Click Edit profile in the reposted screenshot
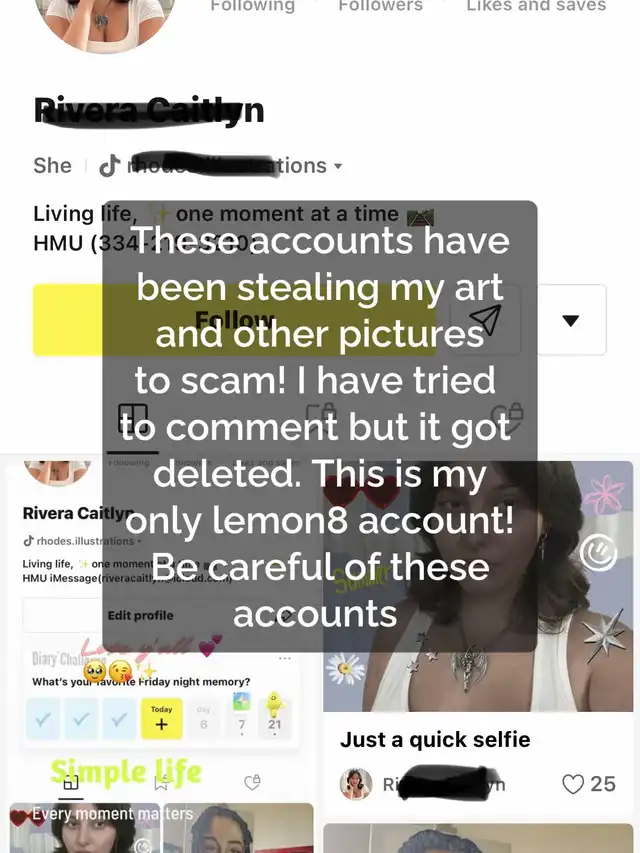This screenshot has height=853, width=640. coord(140,615)
